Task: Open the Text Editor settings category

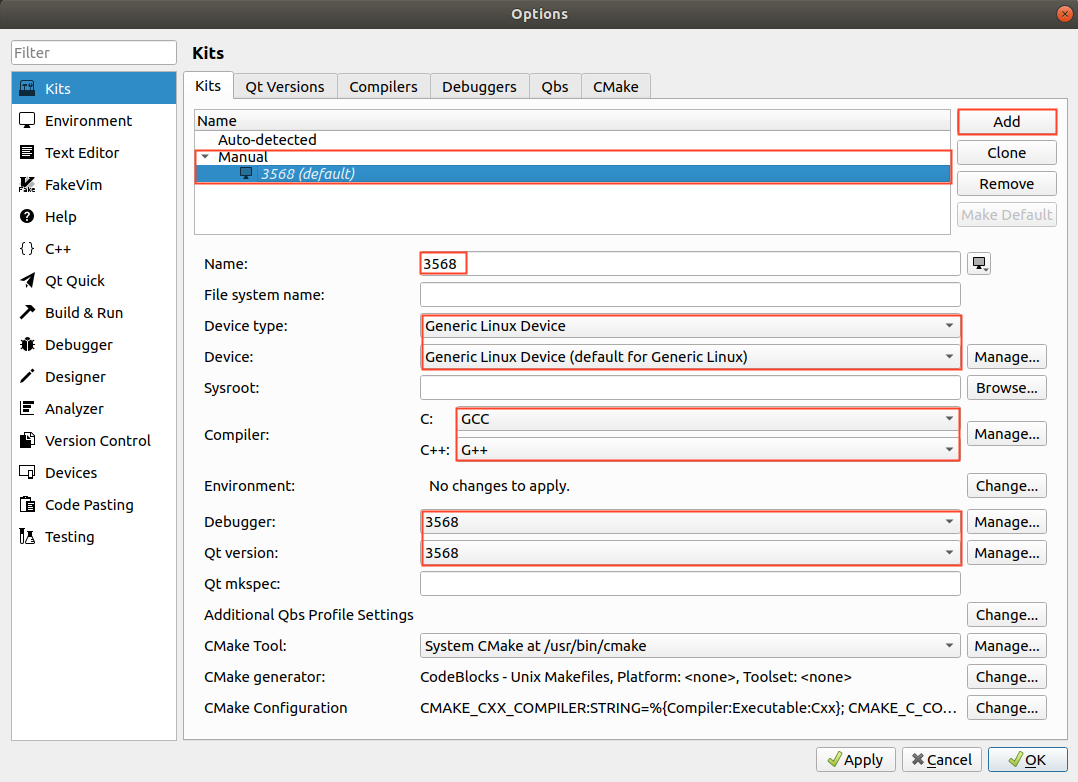Action: tap(81, 153)
